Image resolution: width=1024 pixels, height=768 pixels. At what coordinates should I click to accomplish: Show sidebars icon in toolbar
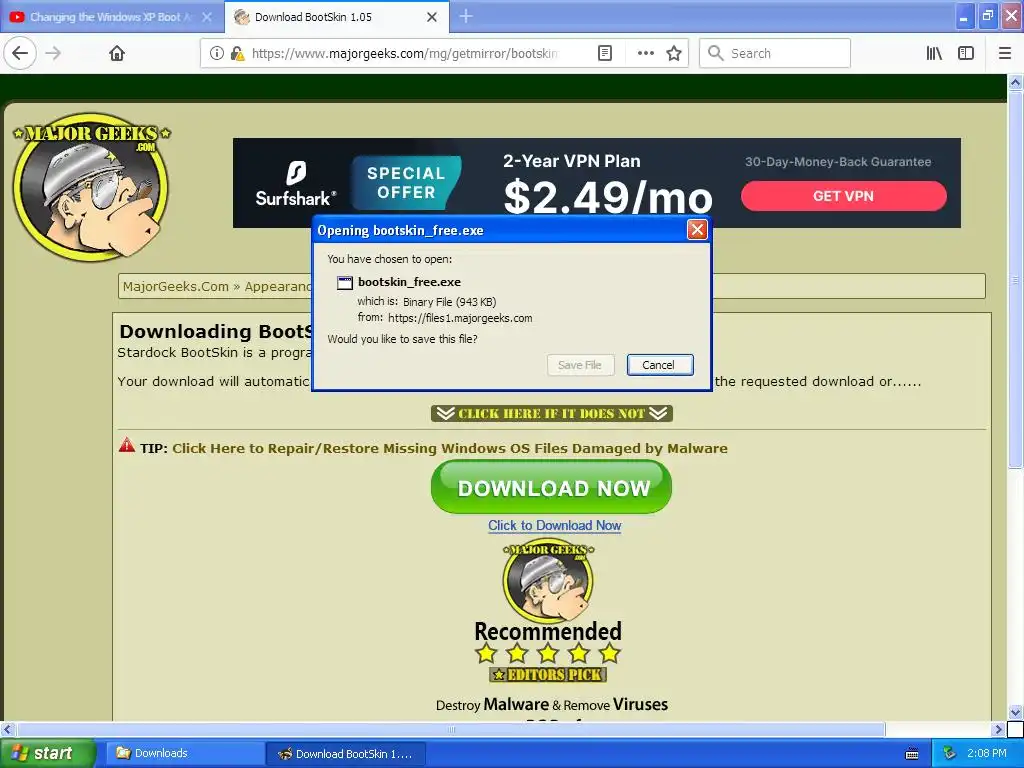coord(966,54)
